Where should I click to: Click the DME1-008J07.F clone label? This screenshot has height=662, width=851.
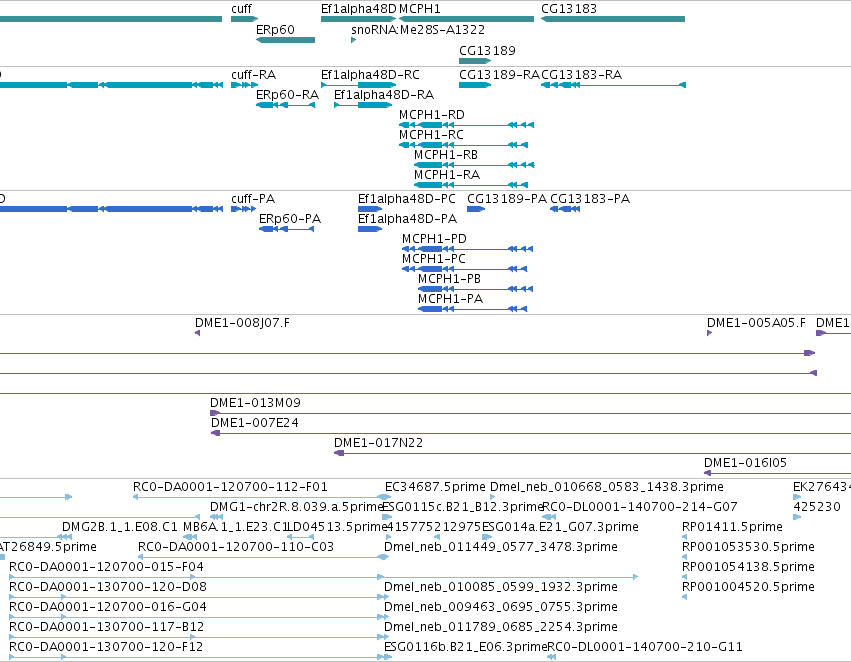242,323
